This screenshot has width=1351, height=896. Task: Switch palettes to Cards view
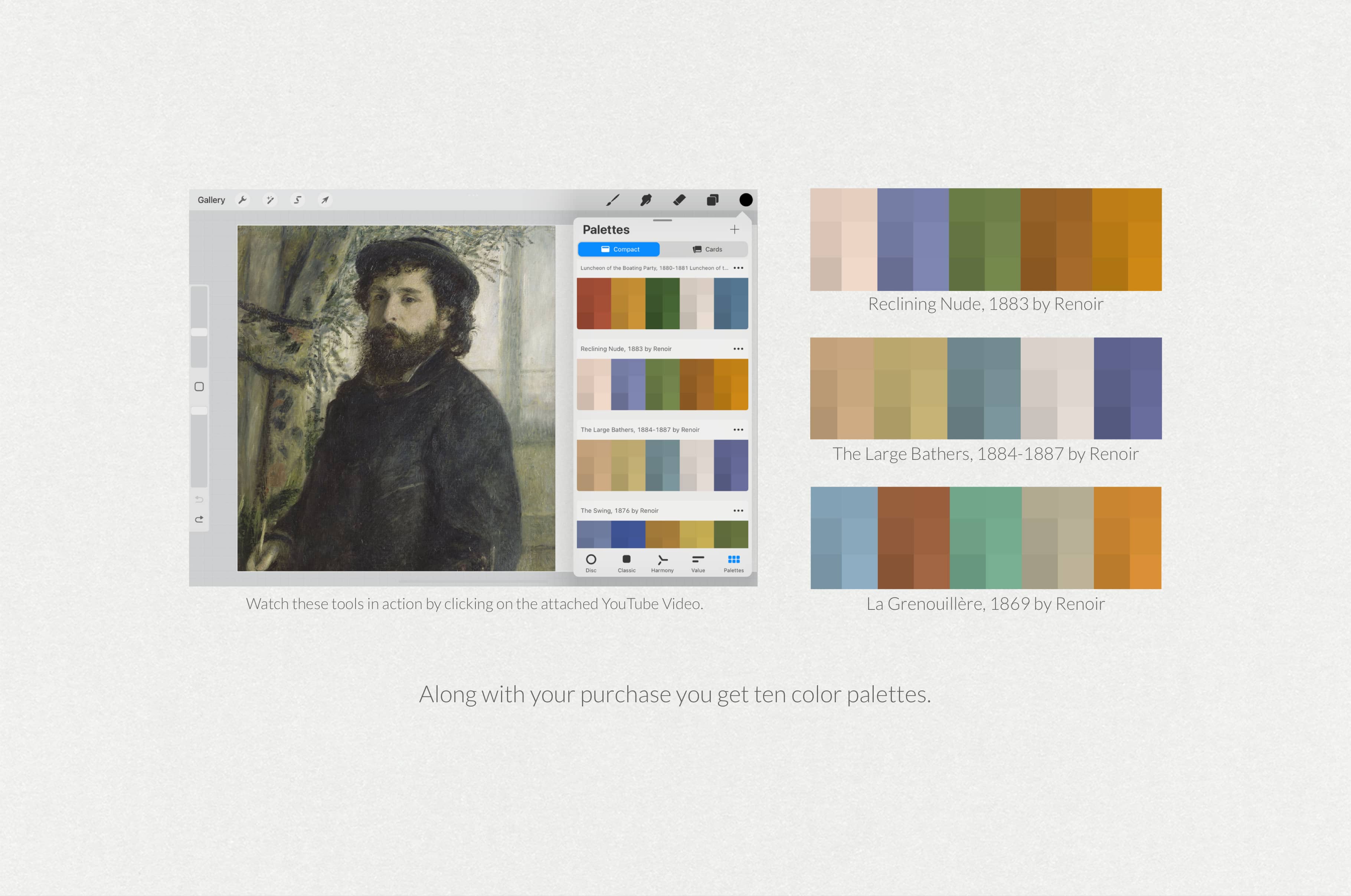707,249
